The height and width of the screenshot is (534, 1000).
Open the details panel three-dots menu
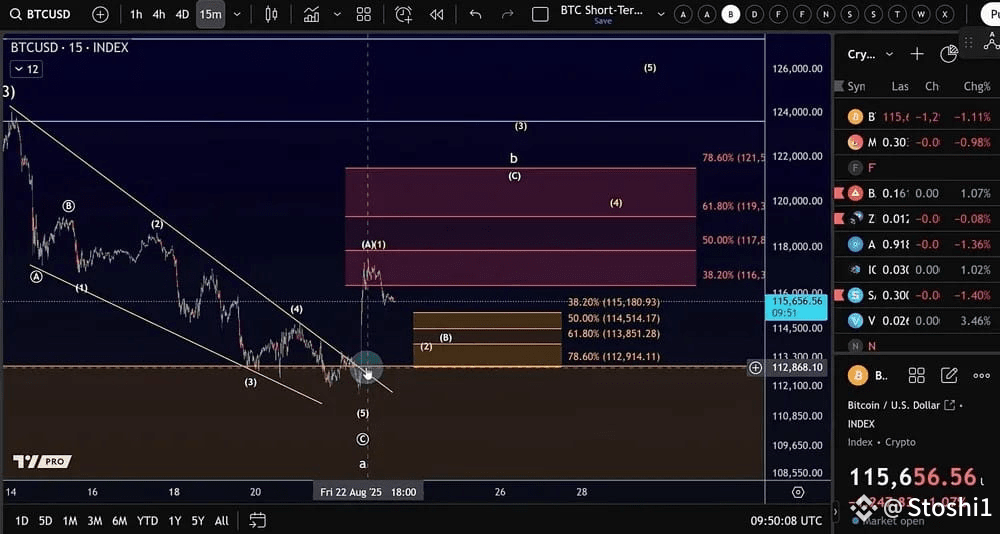click(x=982, y=376)
